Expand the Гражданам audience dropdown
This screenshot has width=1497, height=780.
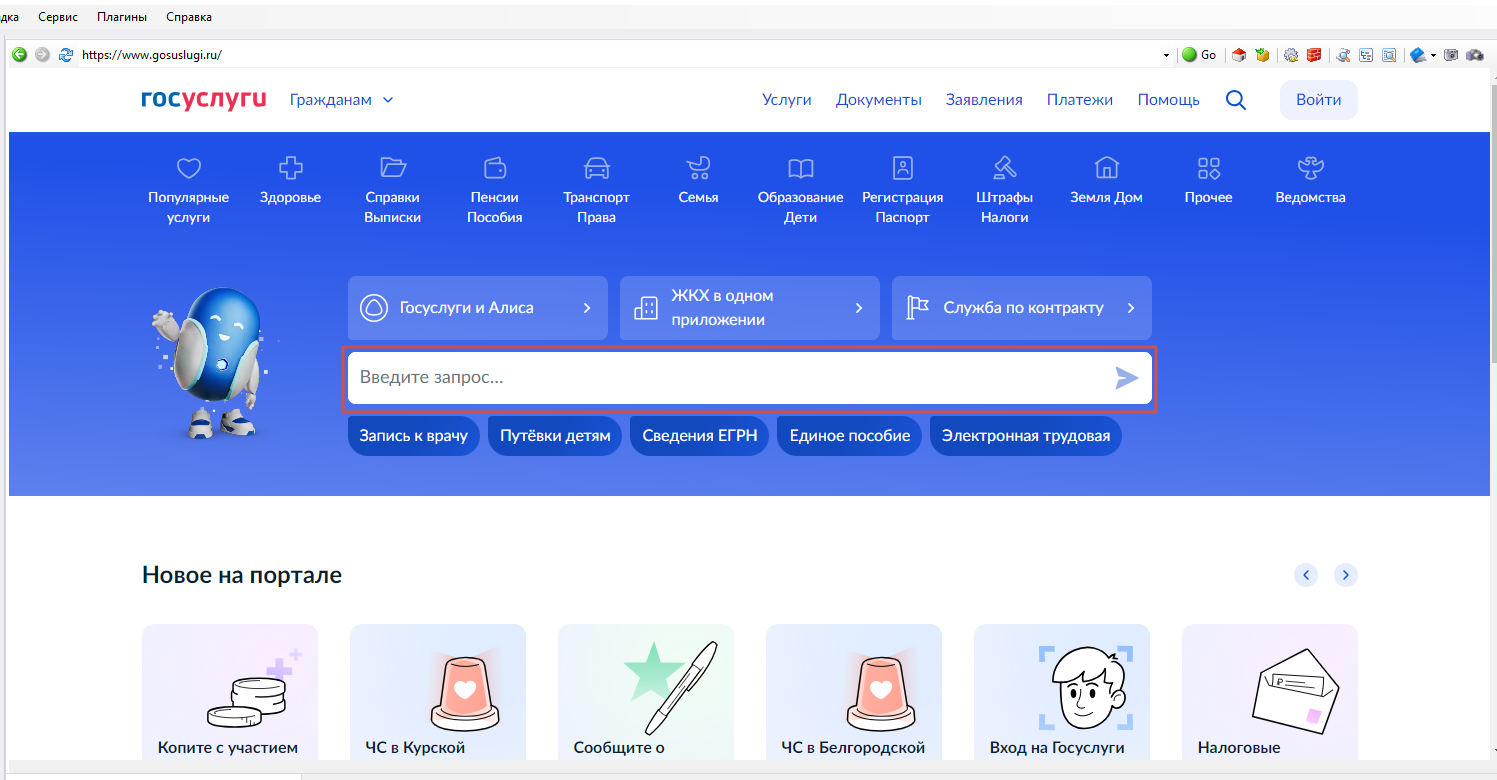point(342,99)
